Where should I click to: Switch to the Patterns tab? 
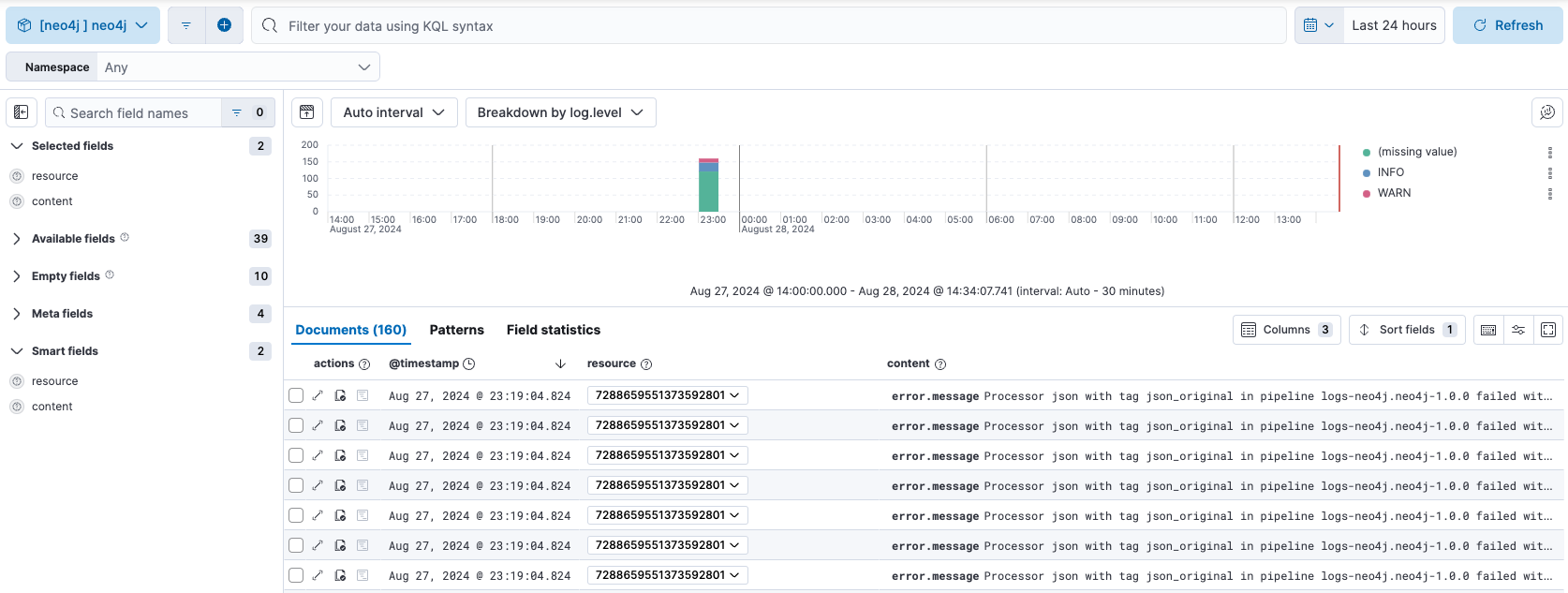(x=456, y=330)
